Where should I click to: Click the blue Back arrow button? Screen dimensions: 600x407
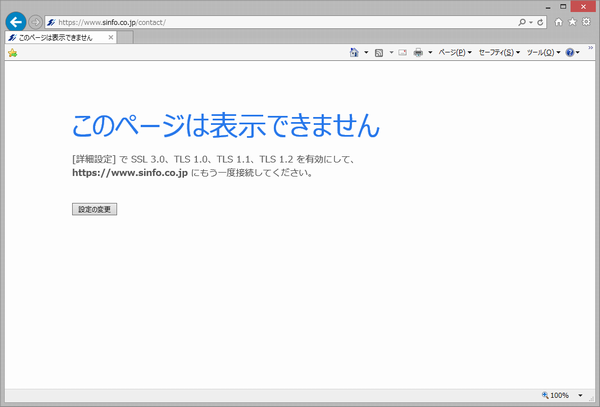click(16, 22)
